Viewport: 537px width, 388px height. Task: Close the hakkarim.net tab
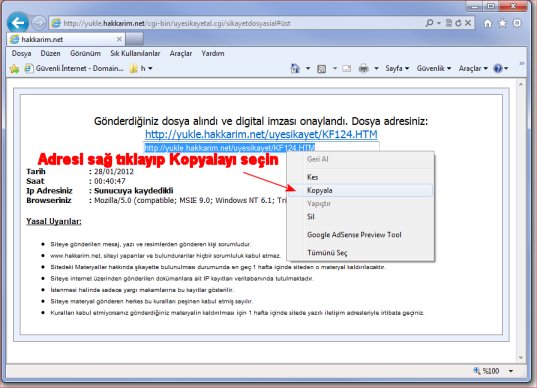click(119, 39)
